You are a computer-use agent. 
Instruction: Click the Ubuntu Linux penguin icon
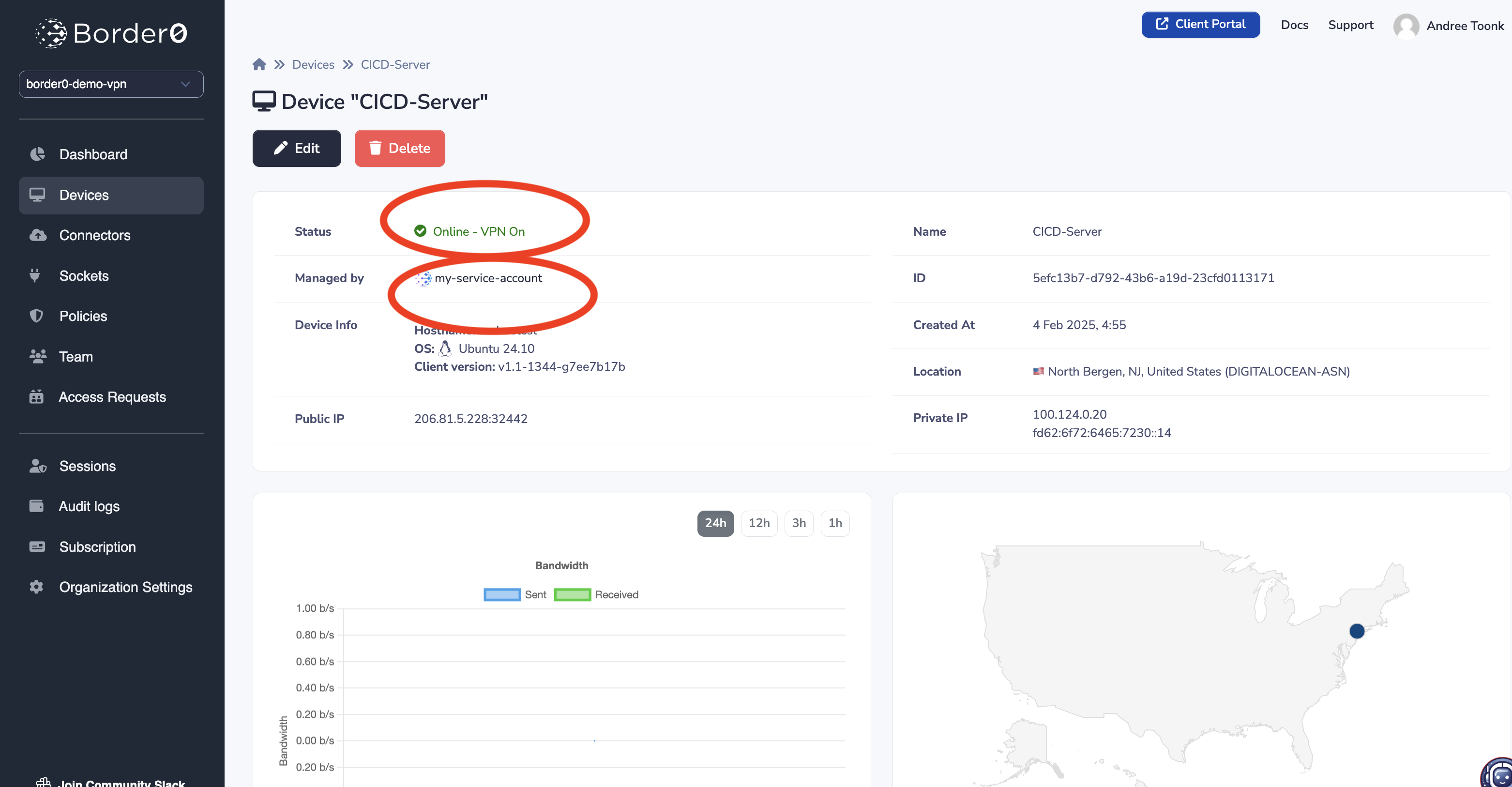click(445, 348)
